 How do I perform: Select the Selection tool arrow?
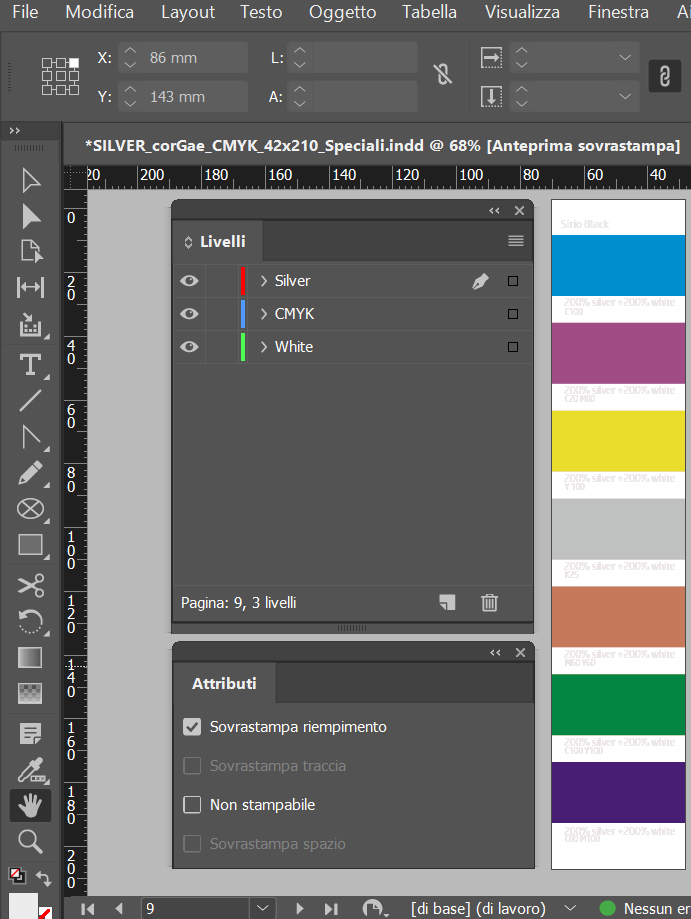click(x=30, y=181)
